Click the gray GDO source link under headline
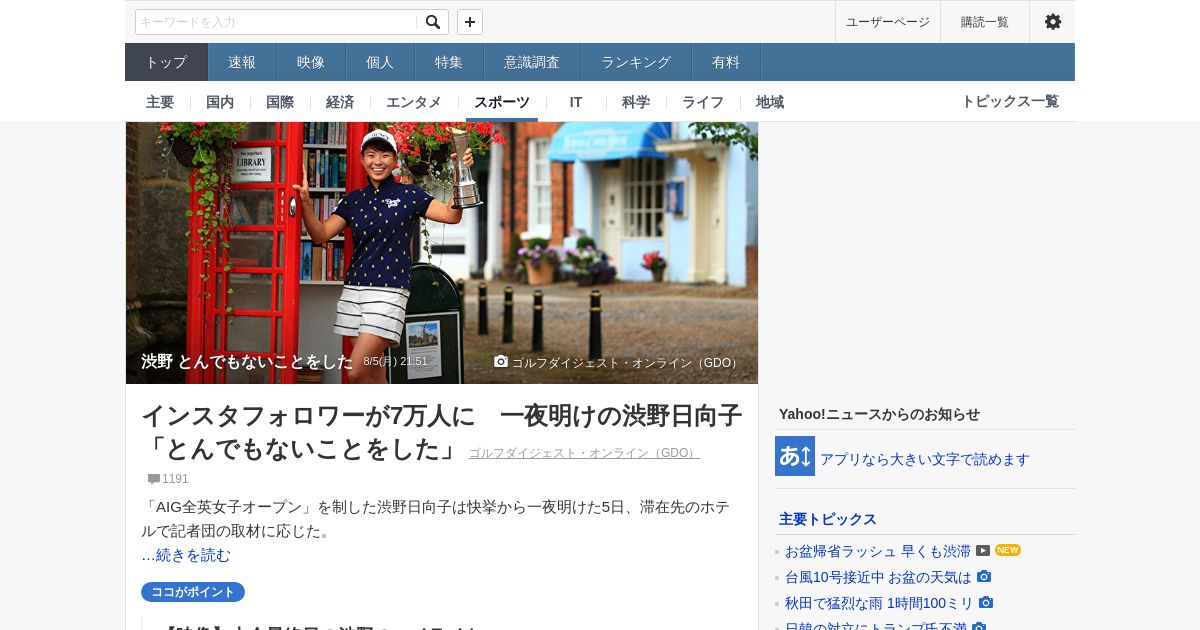The image size is (1200, 630). pos(584,453)
